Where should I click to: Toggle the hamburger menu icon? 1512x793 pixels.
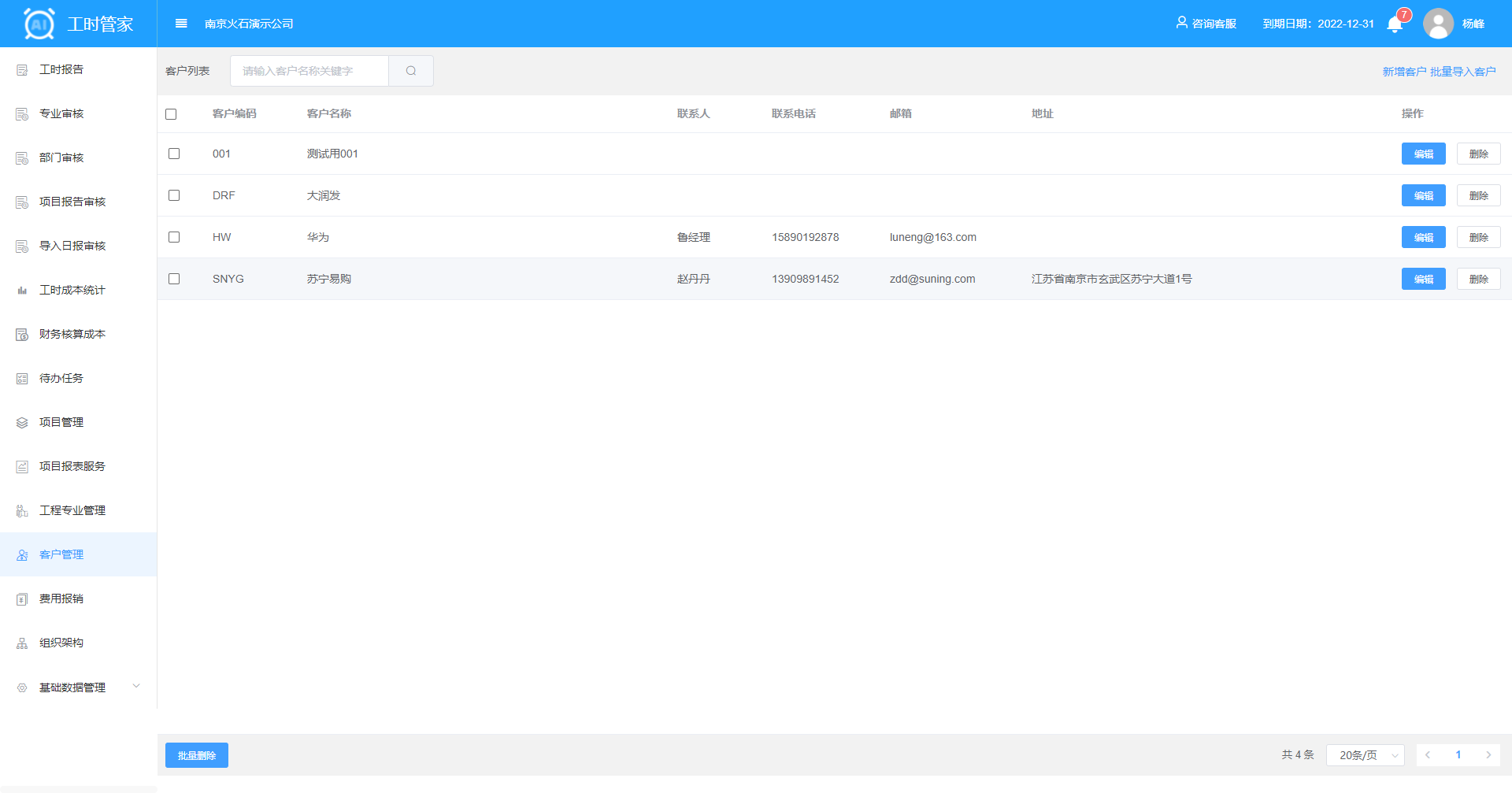pyautogui.click(x=181, y=24)
